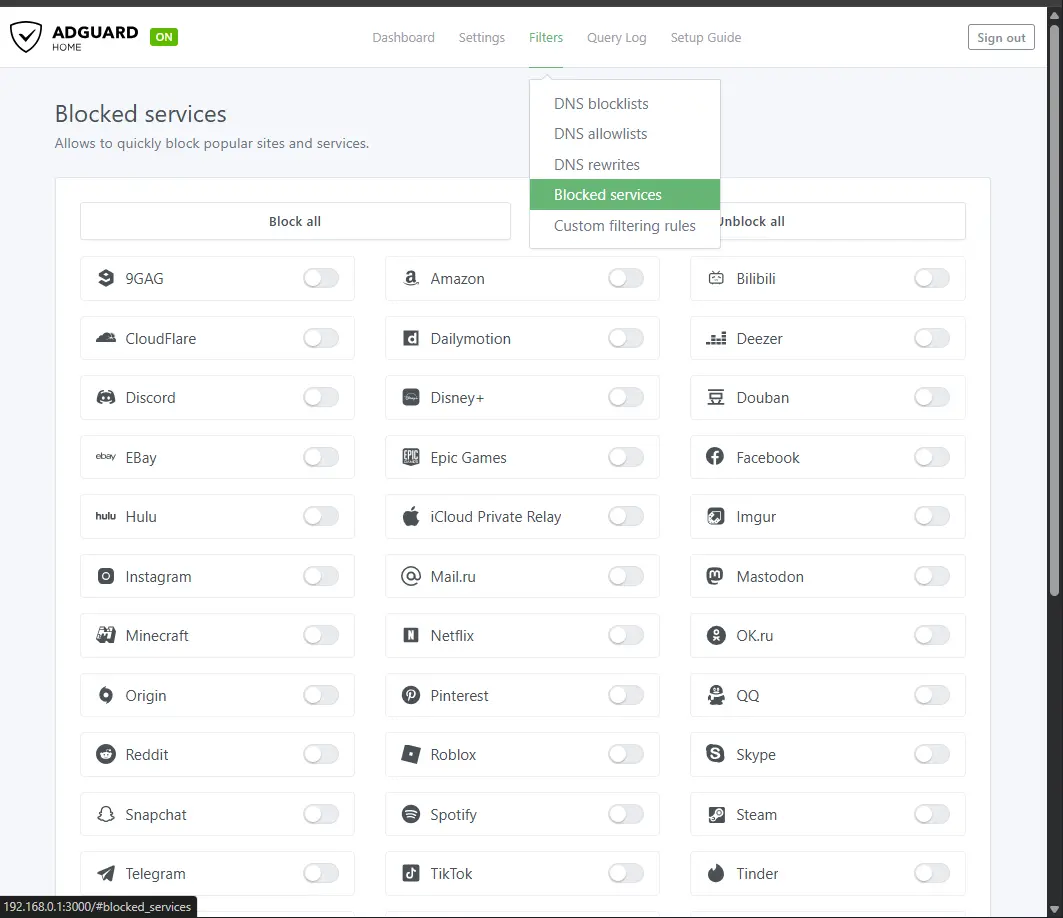The image size is (1063, 918).
Task: Toggle the Roblox block switch
Action: 626,754
